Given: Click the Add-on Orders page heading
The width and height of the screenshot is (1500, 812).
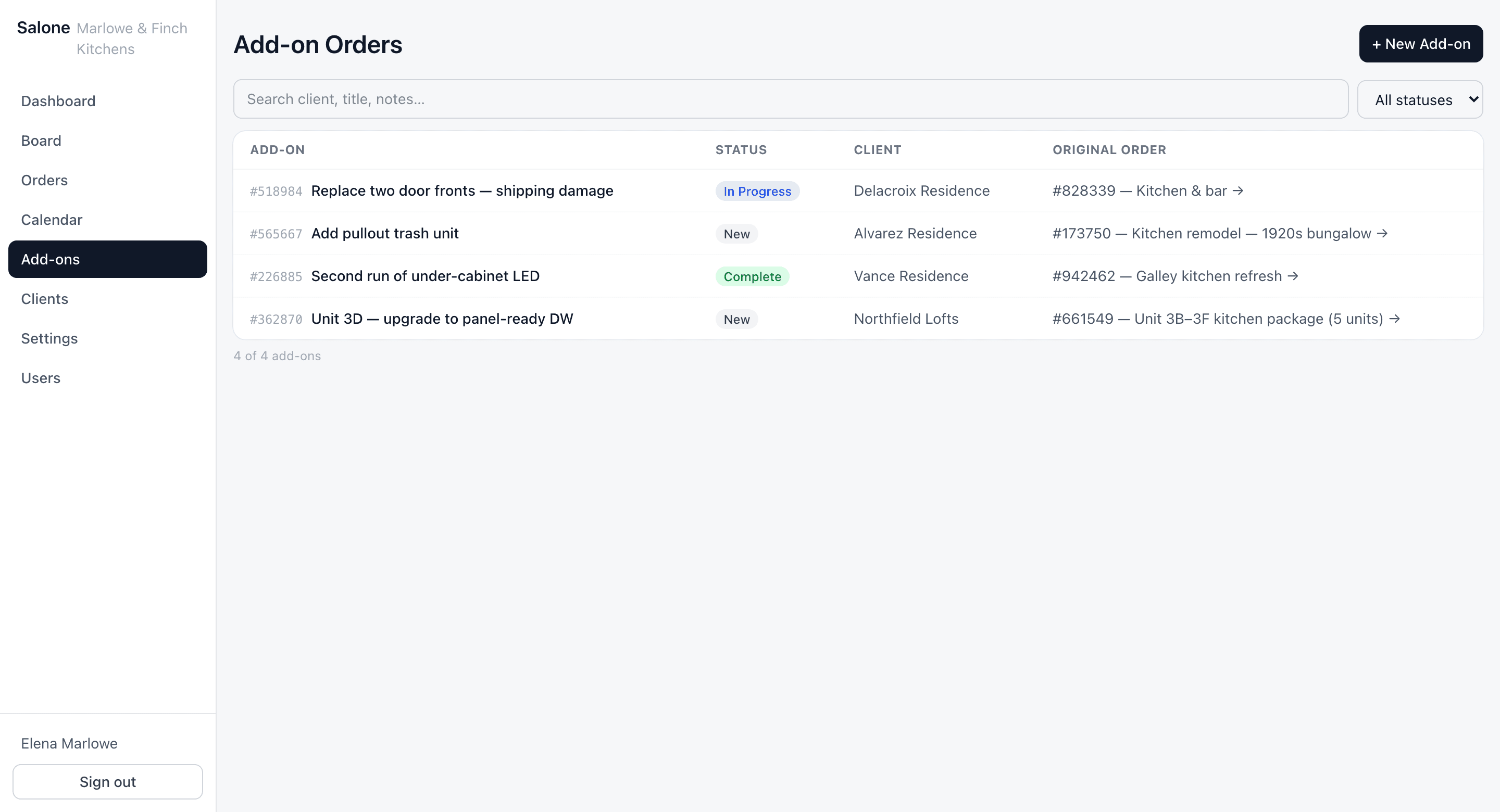Looking at the screenshot, I should pyautogui.click(x=317, y=44).
